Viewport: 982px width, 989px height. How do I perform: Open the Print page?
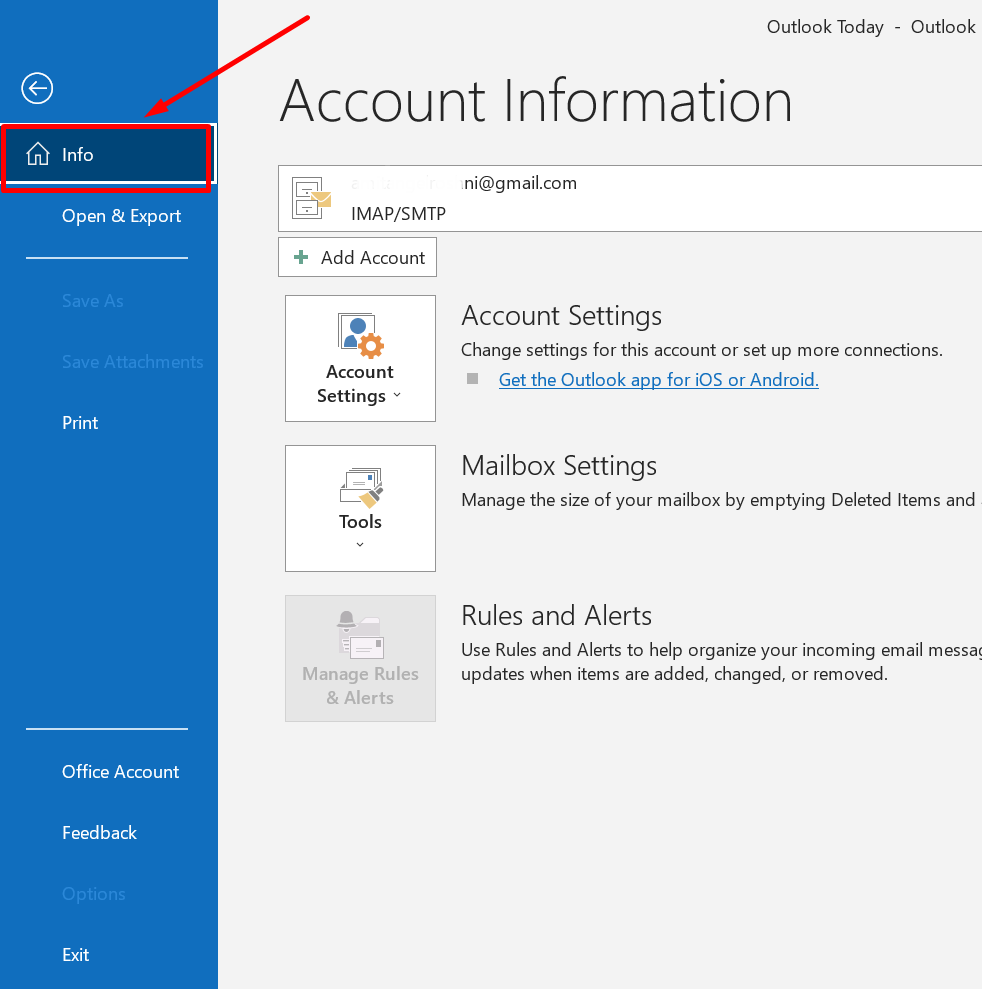(80, 423)
